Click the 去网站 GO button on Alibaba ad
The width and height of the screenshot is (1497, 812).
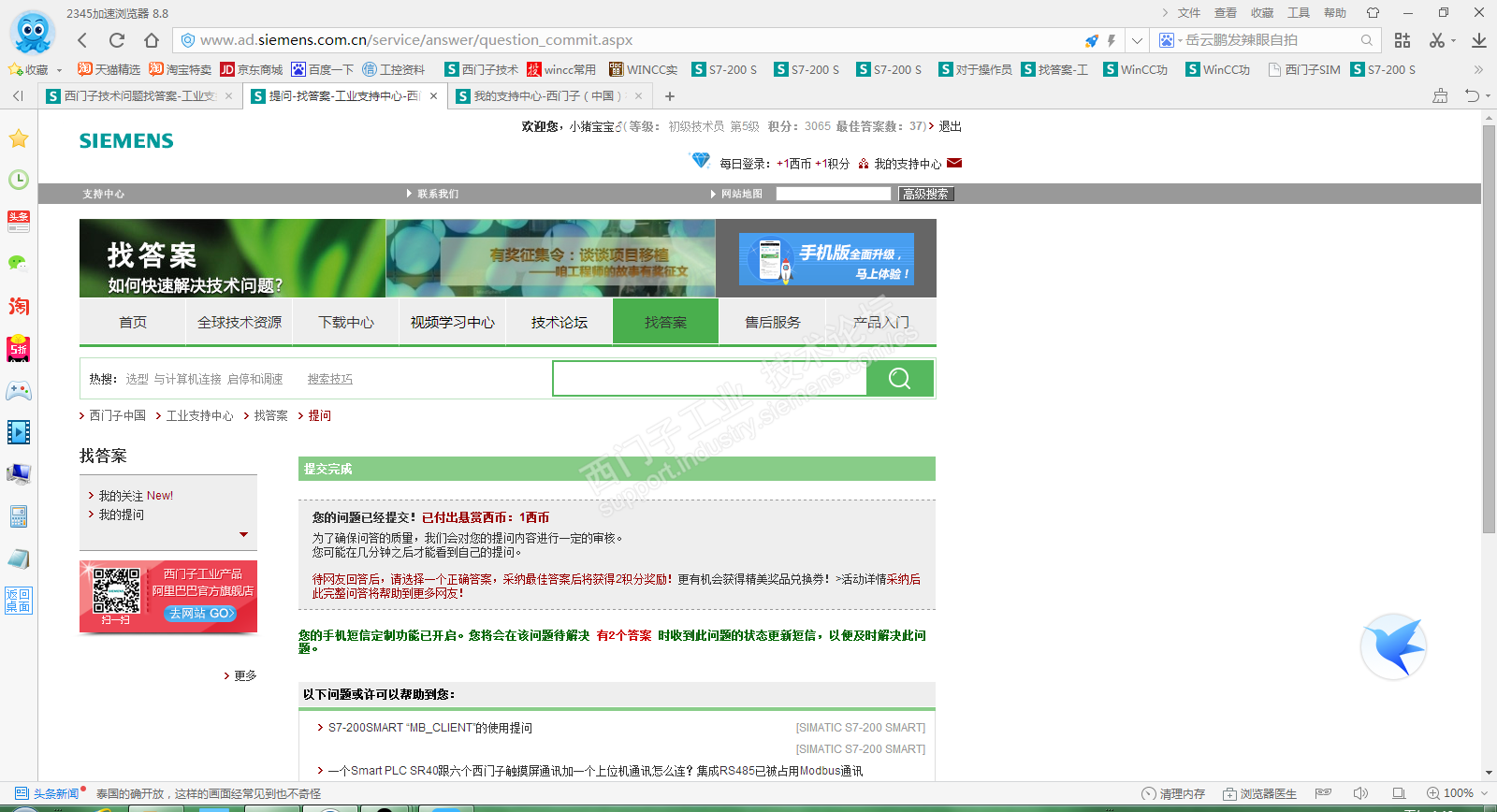point(201,614)
